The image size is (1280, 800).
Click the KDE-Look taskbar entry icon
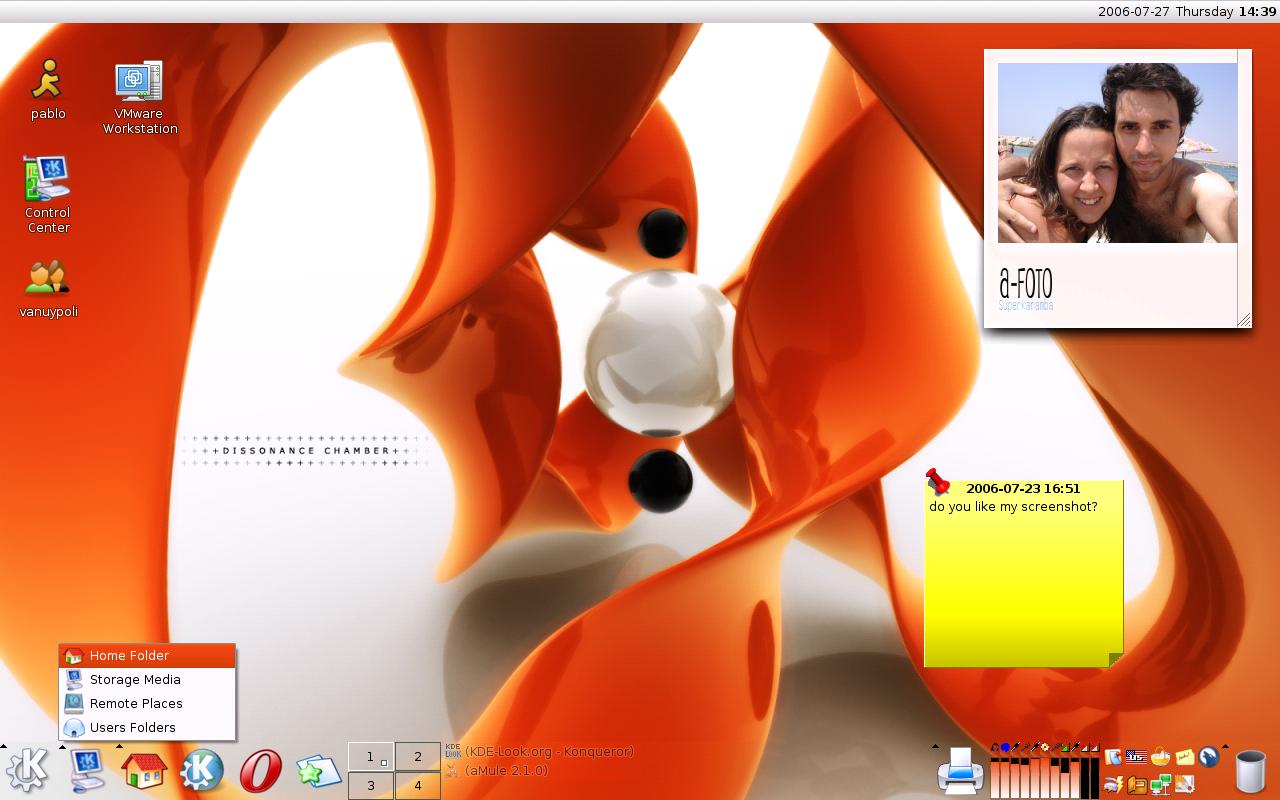coord(452,751)
